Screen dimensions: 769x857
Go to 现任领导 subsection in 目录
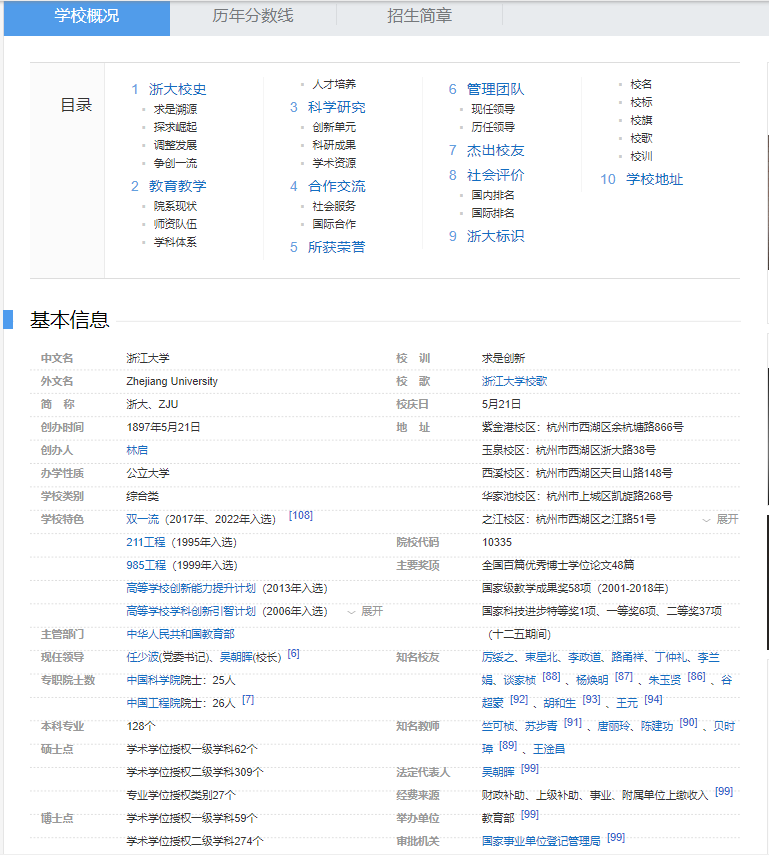(x=493, y=109)
